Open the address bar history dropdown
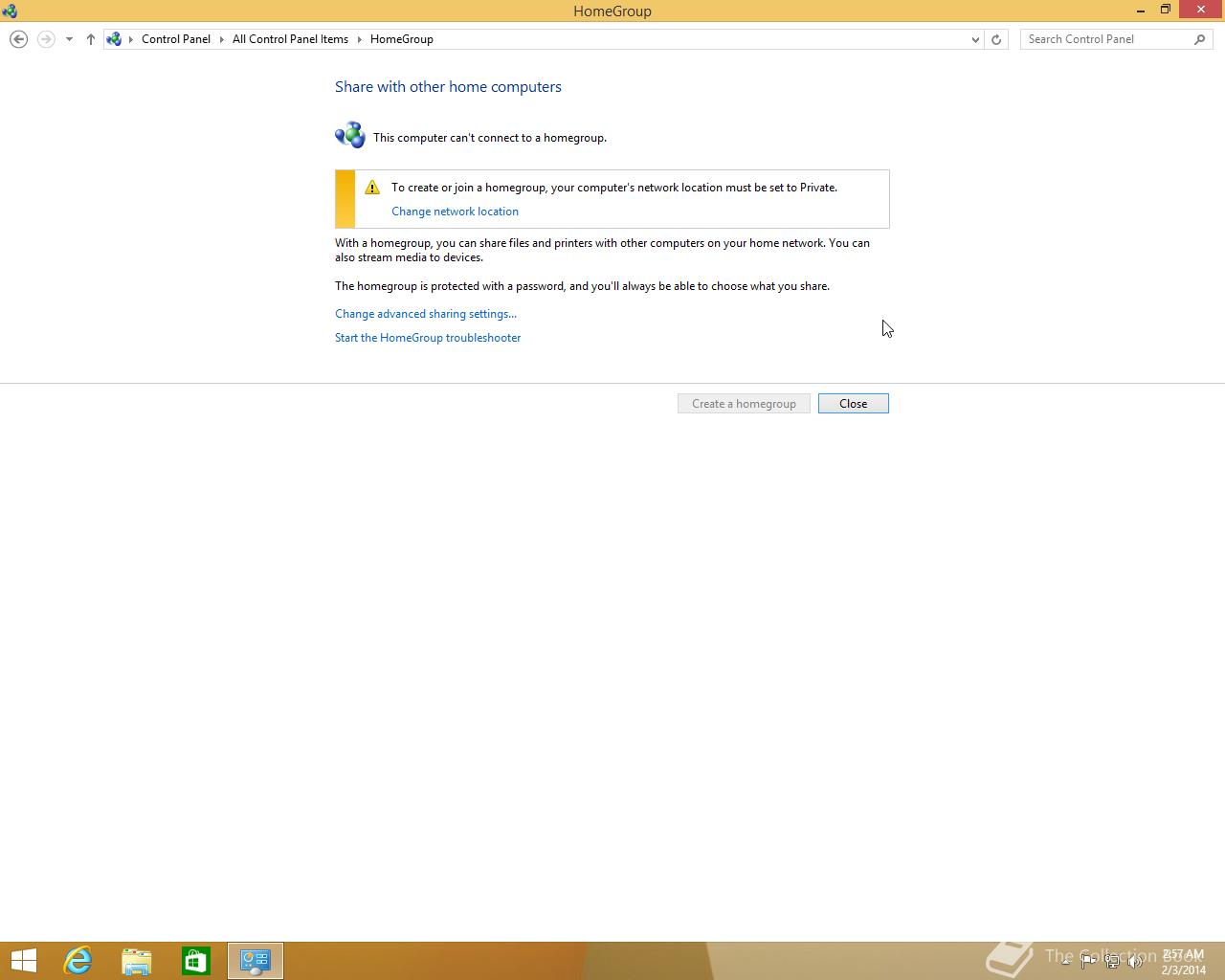Image resolution: width=1225 pixels, height=980 pixels. point(975,39)
